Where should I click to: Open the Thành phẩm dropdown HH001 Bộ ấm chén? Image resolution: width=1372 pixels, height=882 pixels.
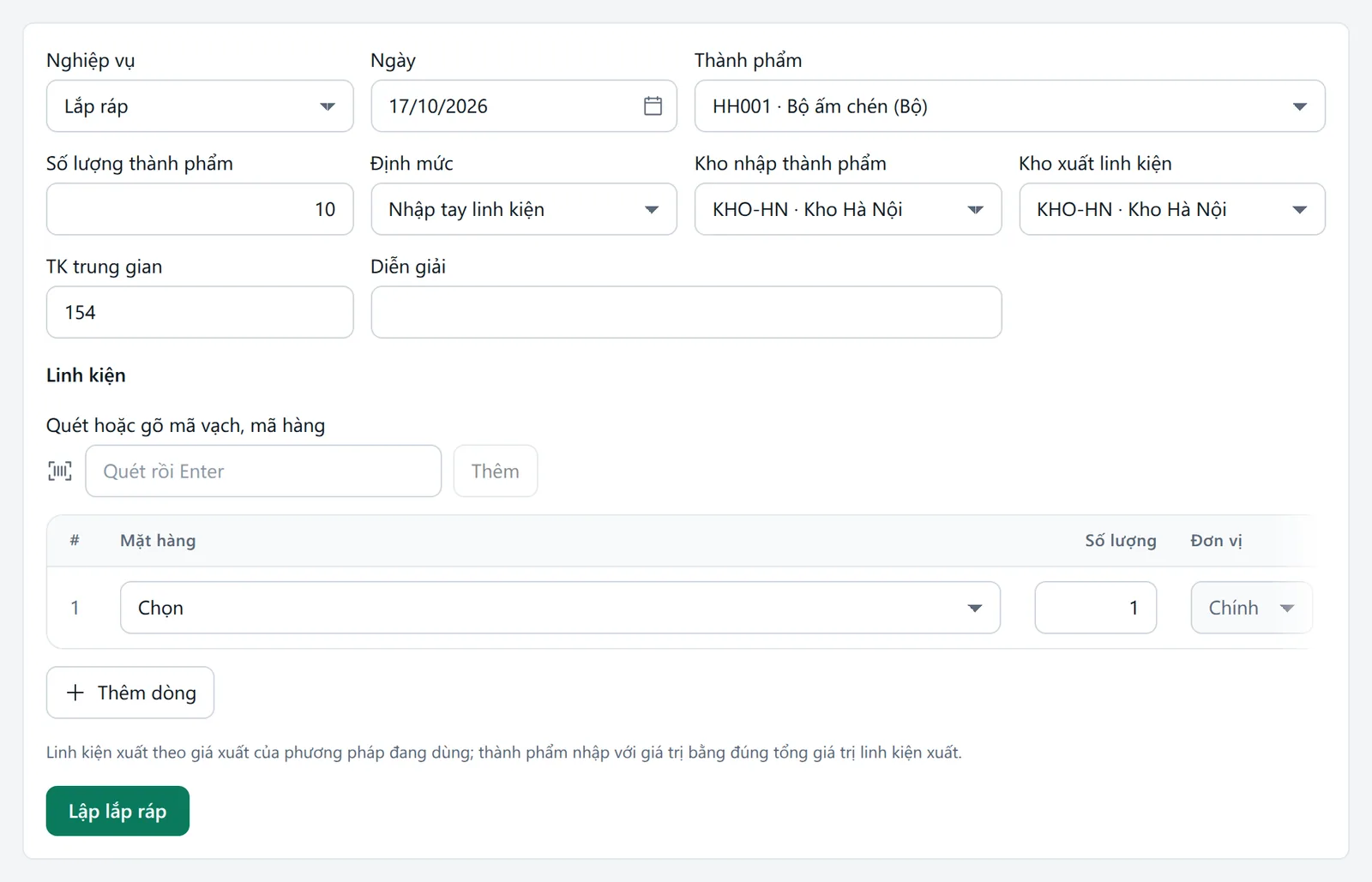tap(1009, 106)
